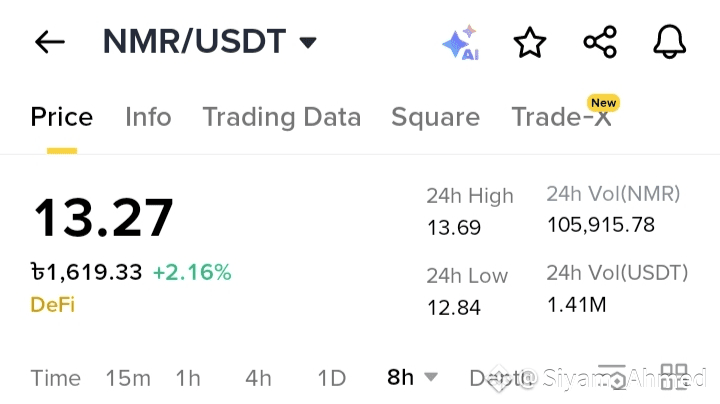Select the NMR/USDT pair title
Screen dimensions: 720x404
[194, 41]
